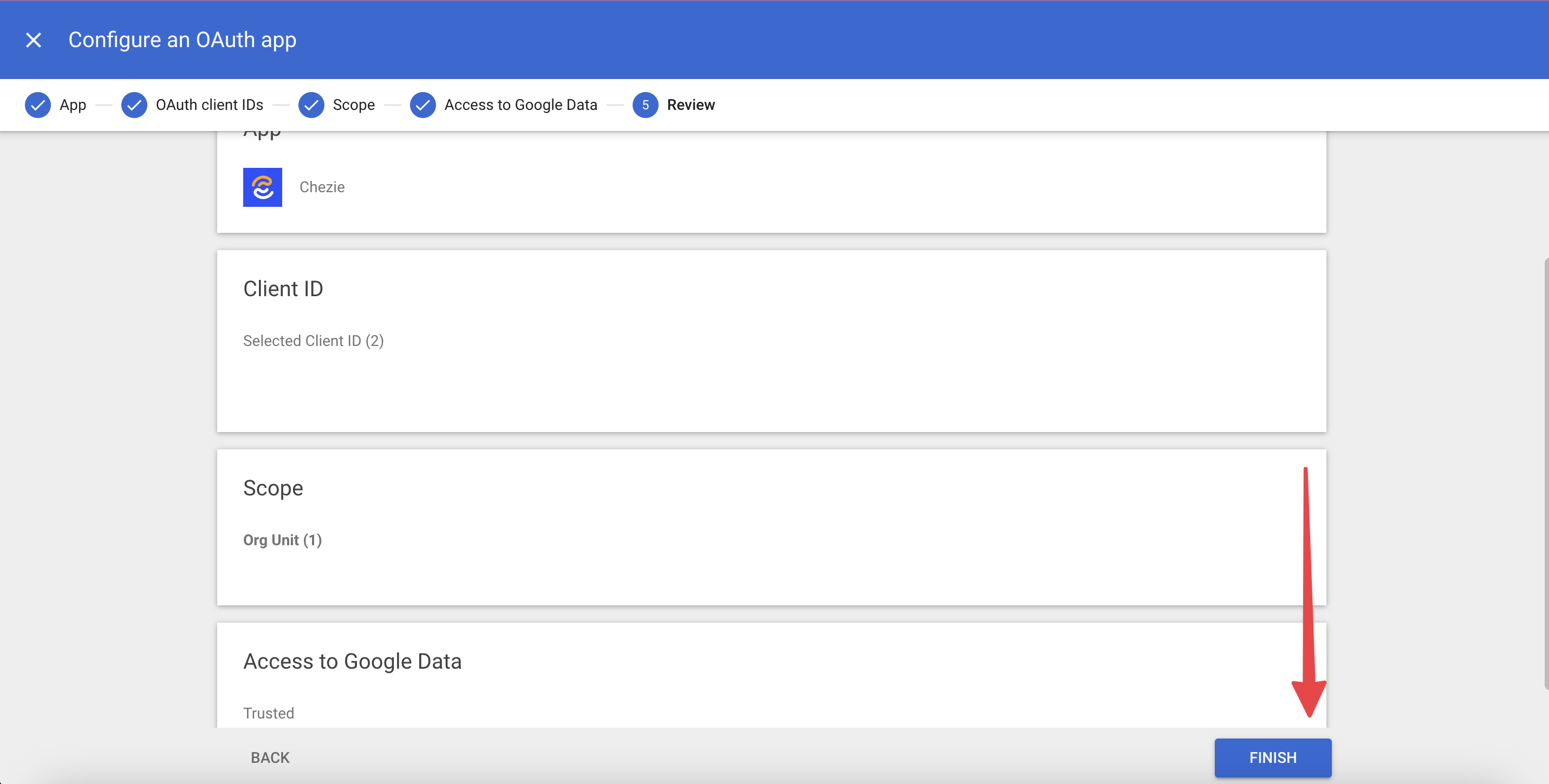Click the Chezie app name
The height and width of the screenshot is (784, 1549).
click(x=322, y=187)
